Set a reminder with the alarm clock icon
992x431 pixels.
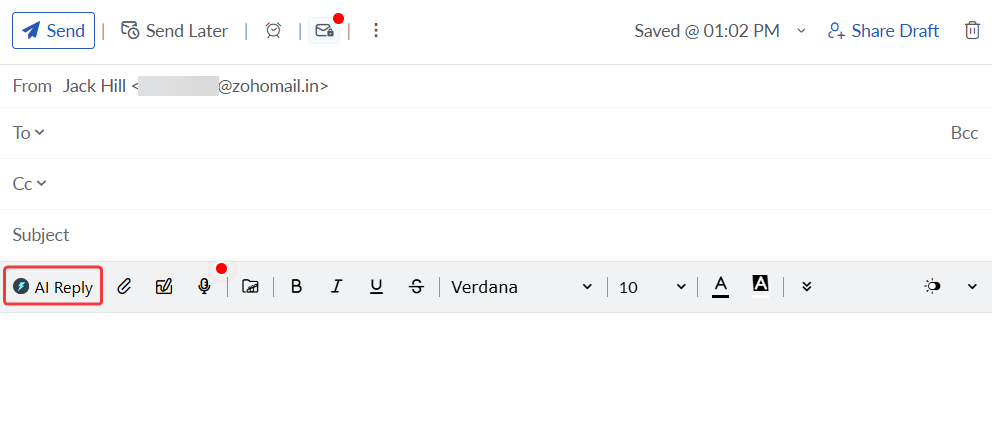tap(273, 31)
